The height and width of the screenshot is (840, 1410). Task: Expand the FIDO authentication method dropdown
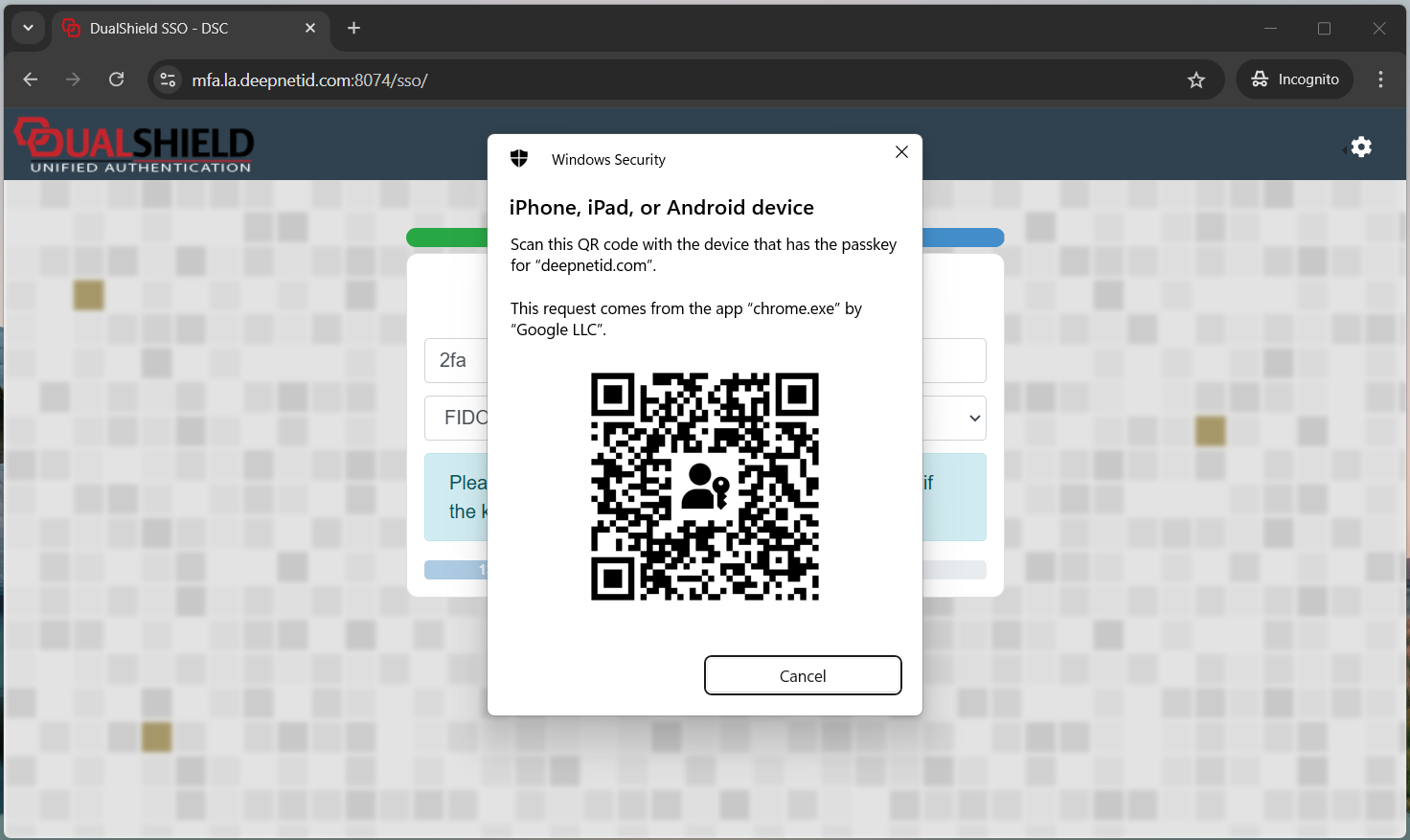[973, 418]
